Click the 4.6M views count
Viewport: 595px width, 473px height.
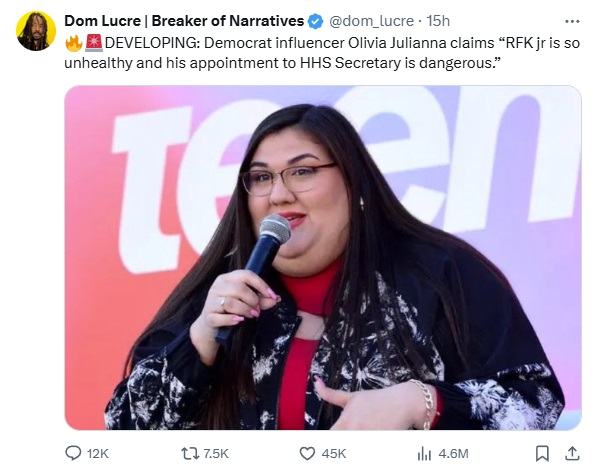[453, 454]
